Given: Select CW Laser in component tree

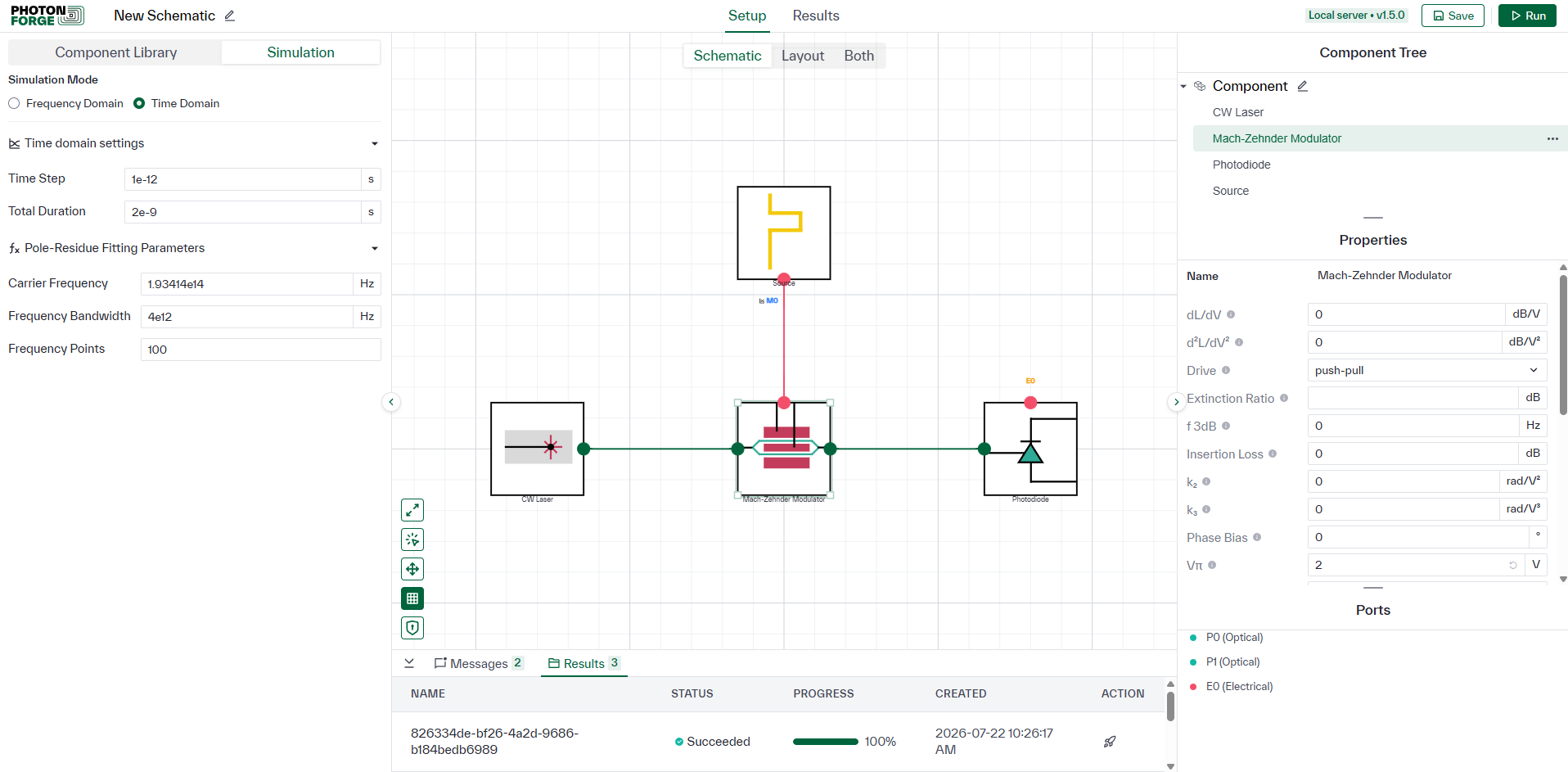Looking at the screenshot, I should tap(1238, 112).
